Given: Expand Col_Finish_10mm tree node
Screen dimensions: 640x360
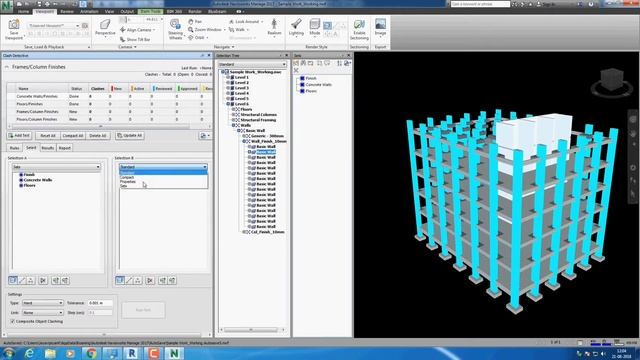Looking at the screenshot, I should tap(244, 232).
